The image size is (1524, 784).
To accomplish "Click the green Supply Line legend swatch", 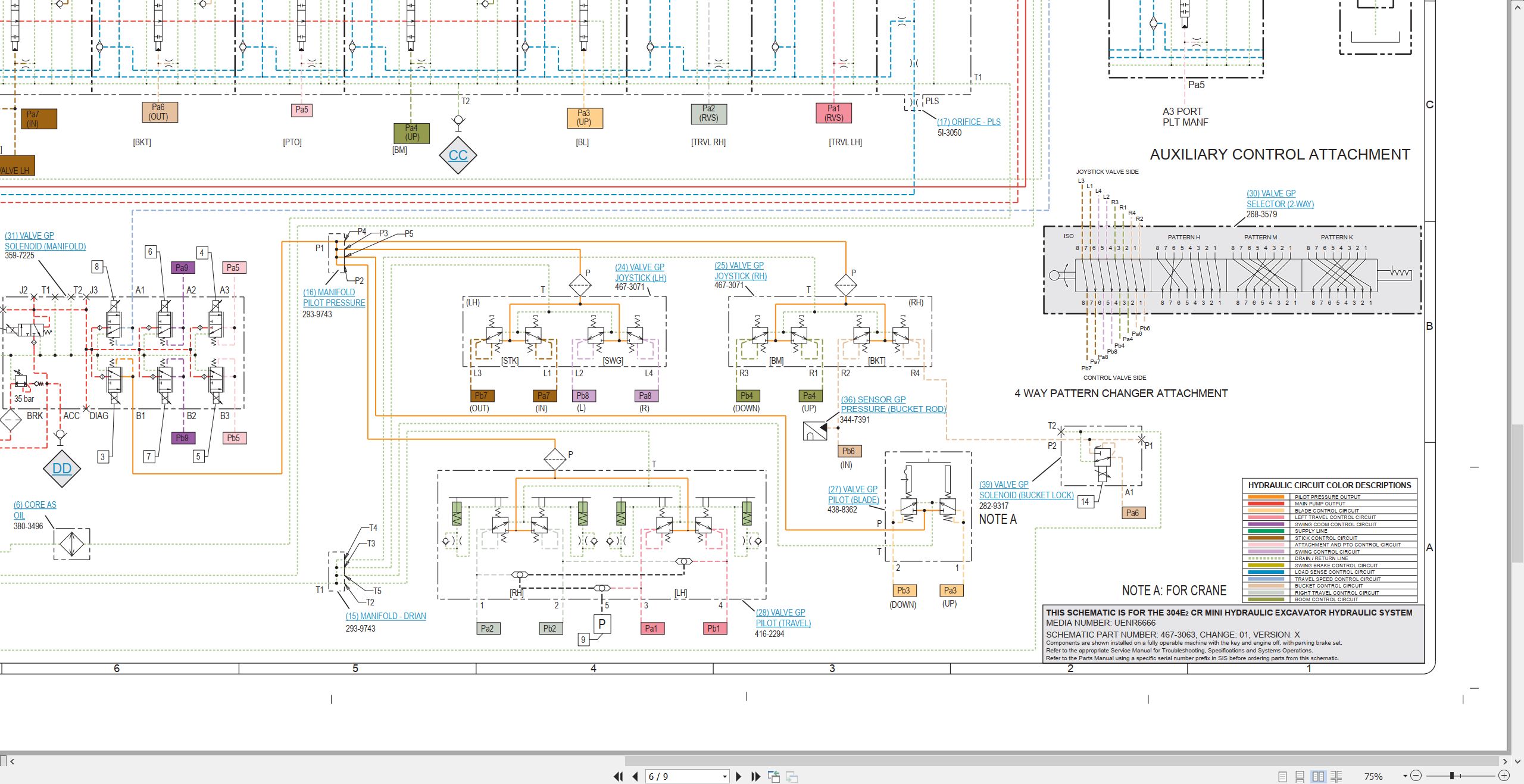I will (x=1266, y=531).
